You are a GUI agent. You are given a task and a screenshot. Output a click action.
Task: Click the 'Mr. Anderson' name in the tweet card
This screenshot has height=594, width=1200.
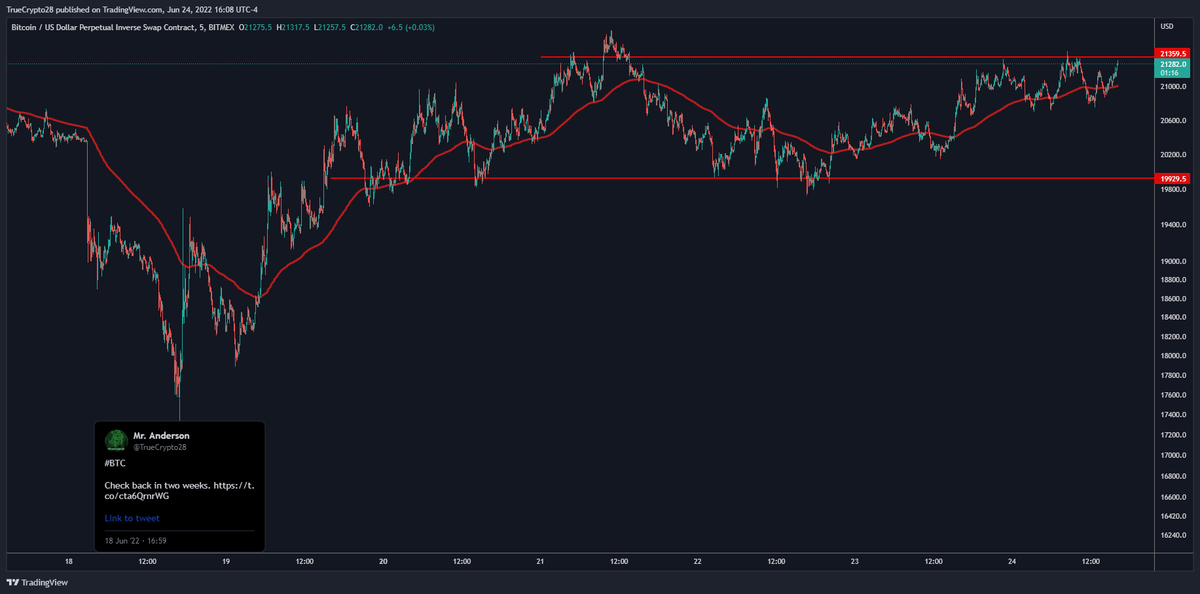point(161,435)
